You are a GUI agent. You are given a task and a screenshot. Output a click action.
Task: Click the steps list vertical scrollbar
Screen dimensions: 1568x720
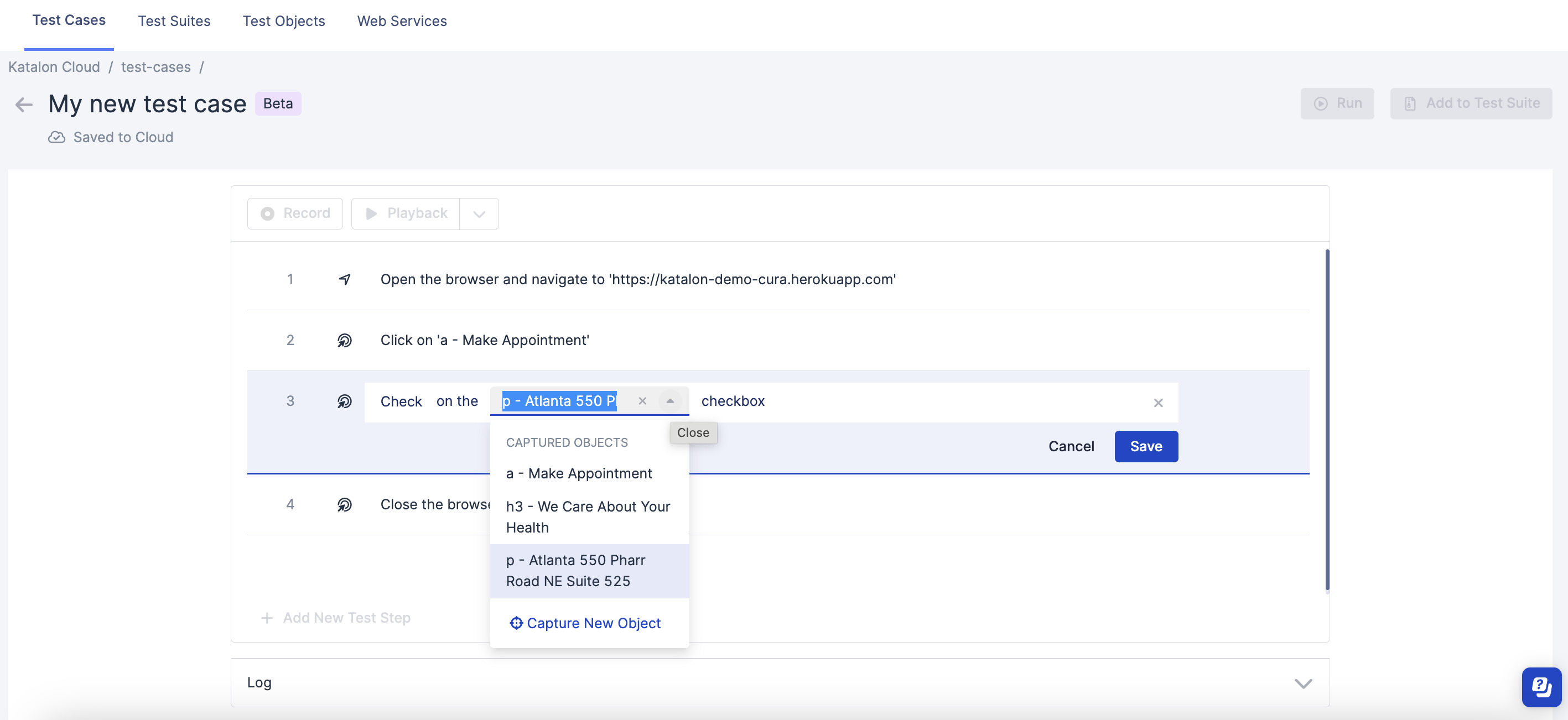tap(1327, 420)
